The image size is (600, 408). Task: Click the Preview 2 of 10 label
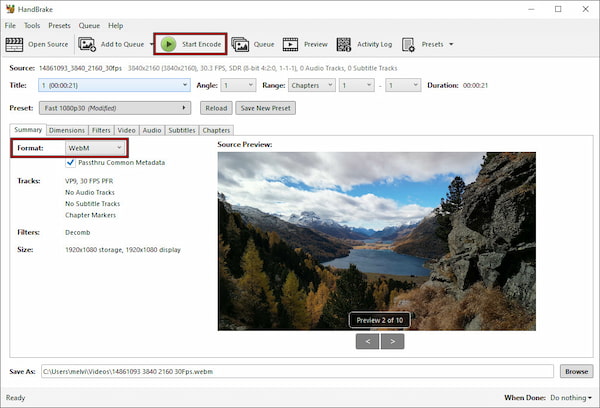pyautogui.click(x=380, y=320)
